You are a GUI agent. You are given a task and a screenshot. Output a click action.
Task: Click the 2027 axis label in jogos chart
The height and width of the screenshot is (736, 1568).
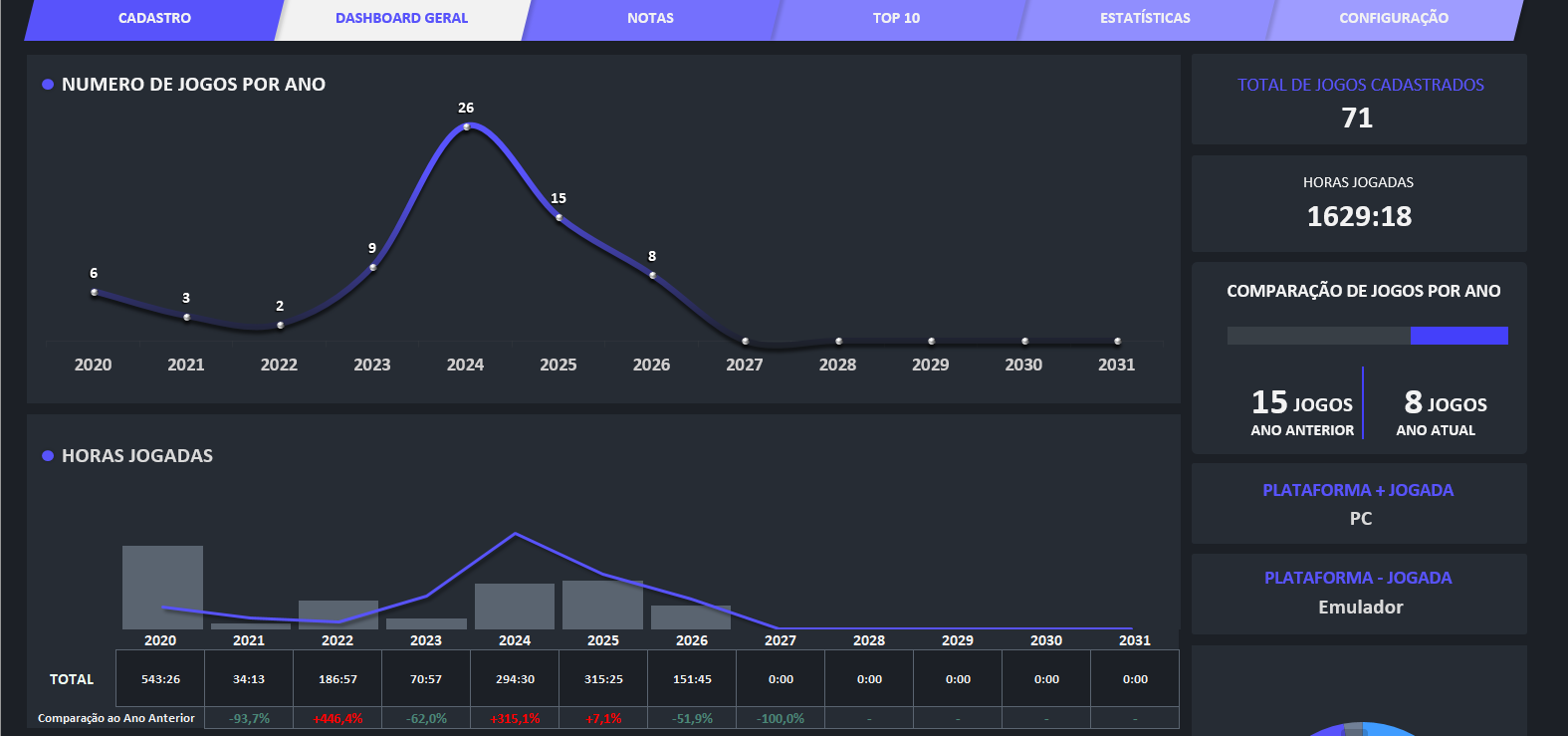pyautogui.click(x=745, y=365)
